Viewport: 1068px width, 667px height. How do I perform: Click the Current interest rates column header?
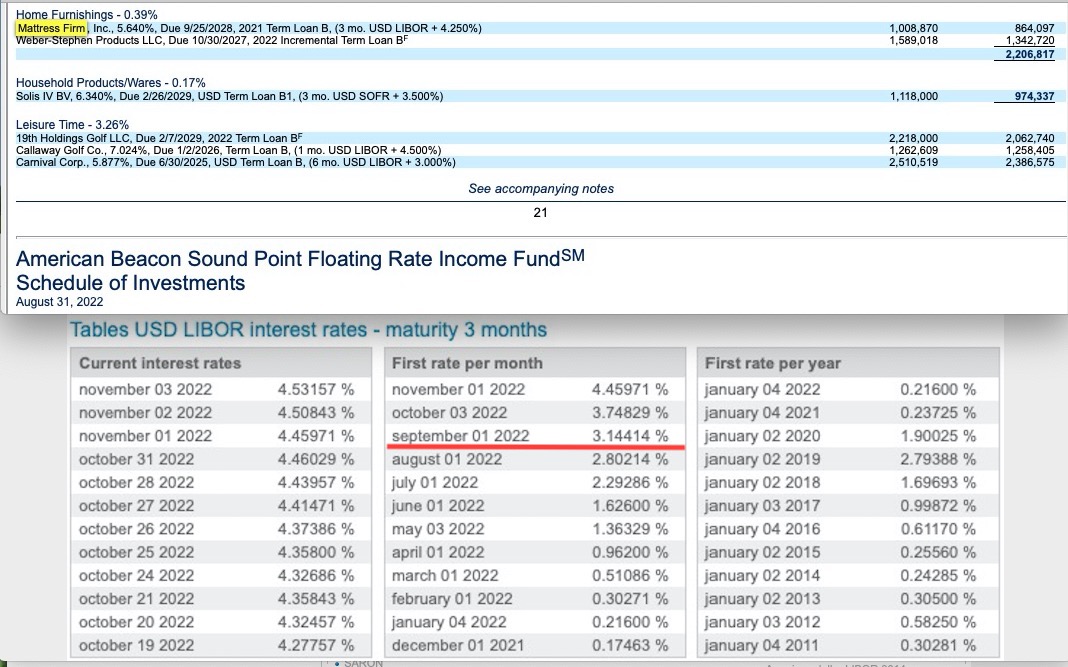[160, 363]
